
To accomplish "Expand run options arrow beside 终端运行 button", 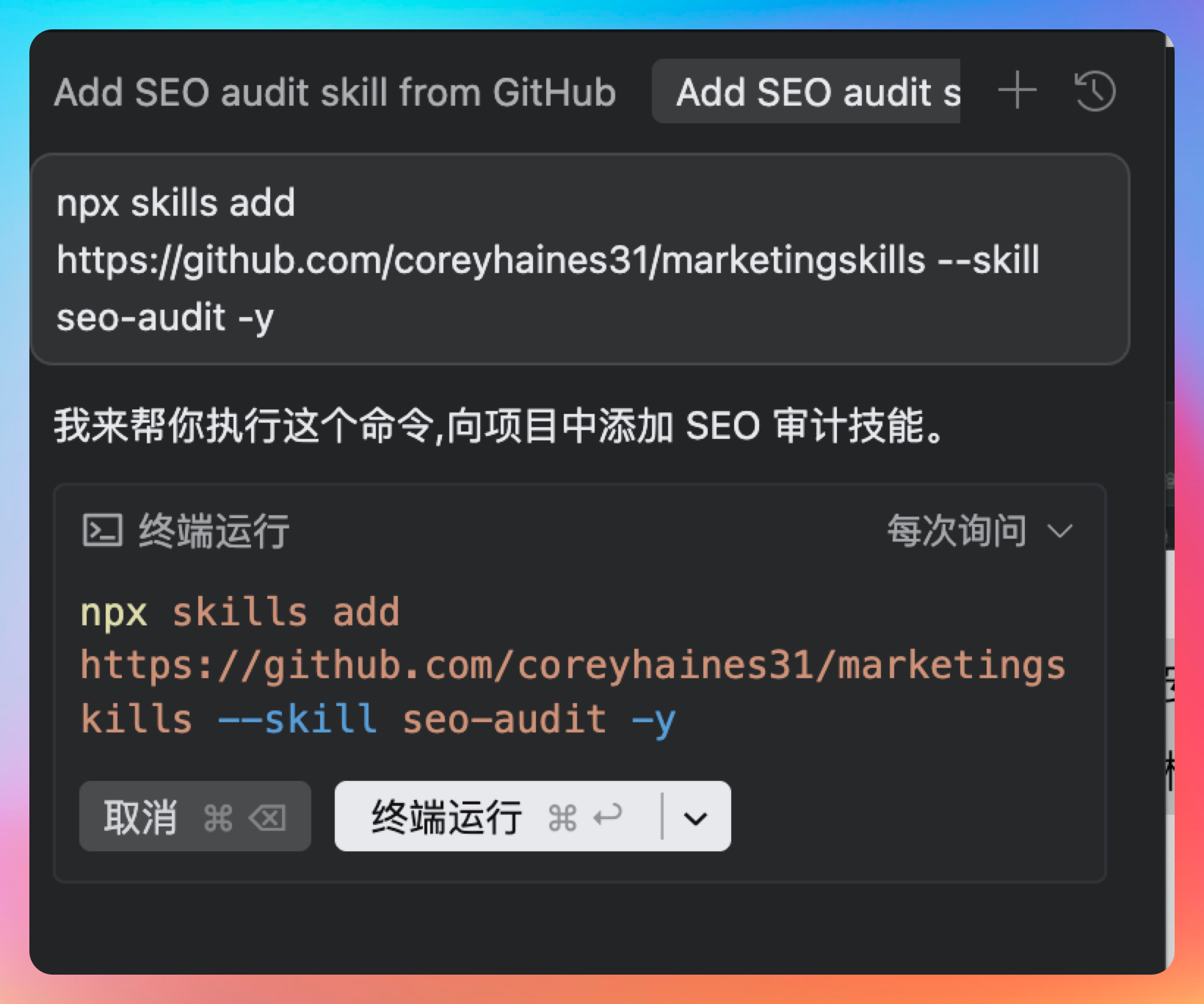I will (695, 817).
